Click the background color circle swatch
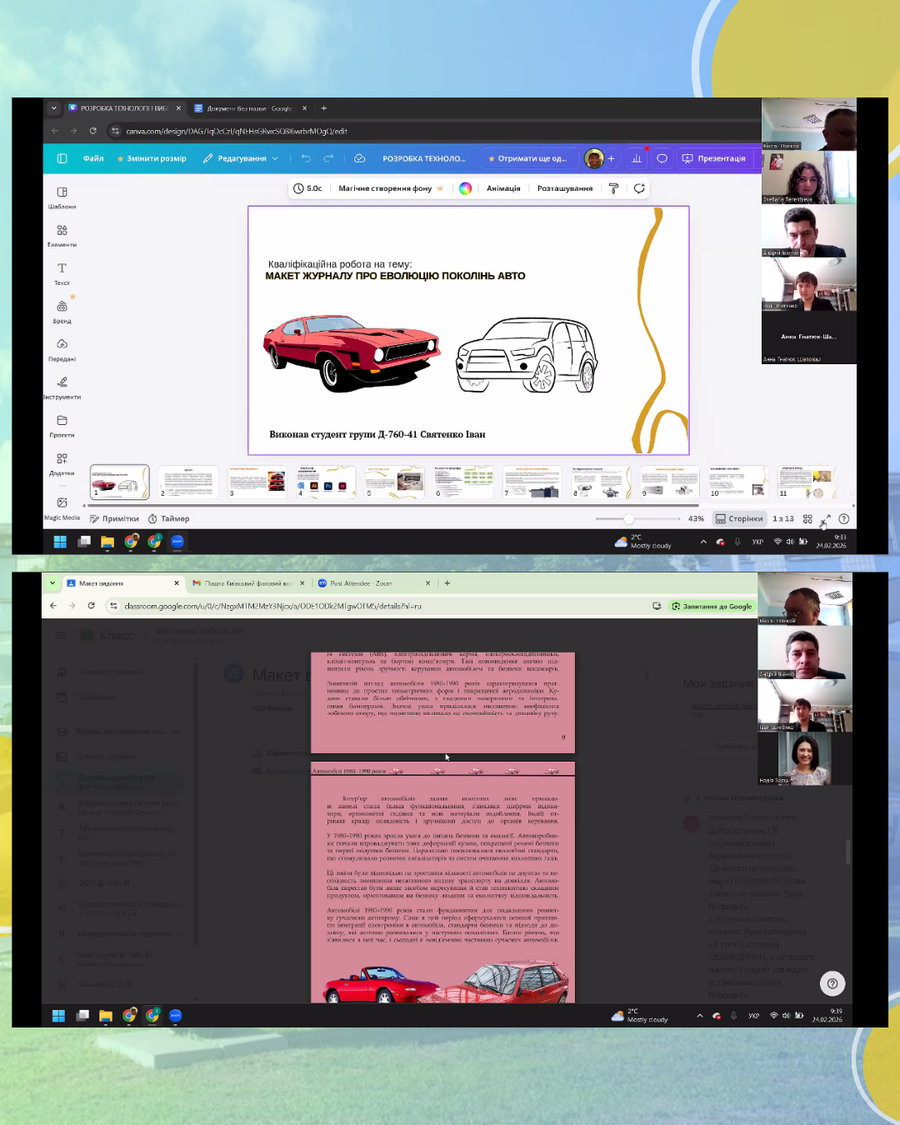The width and height of the screenshot is (900, 1125). (x=465, y=188)
